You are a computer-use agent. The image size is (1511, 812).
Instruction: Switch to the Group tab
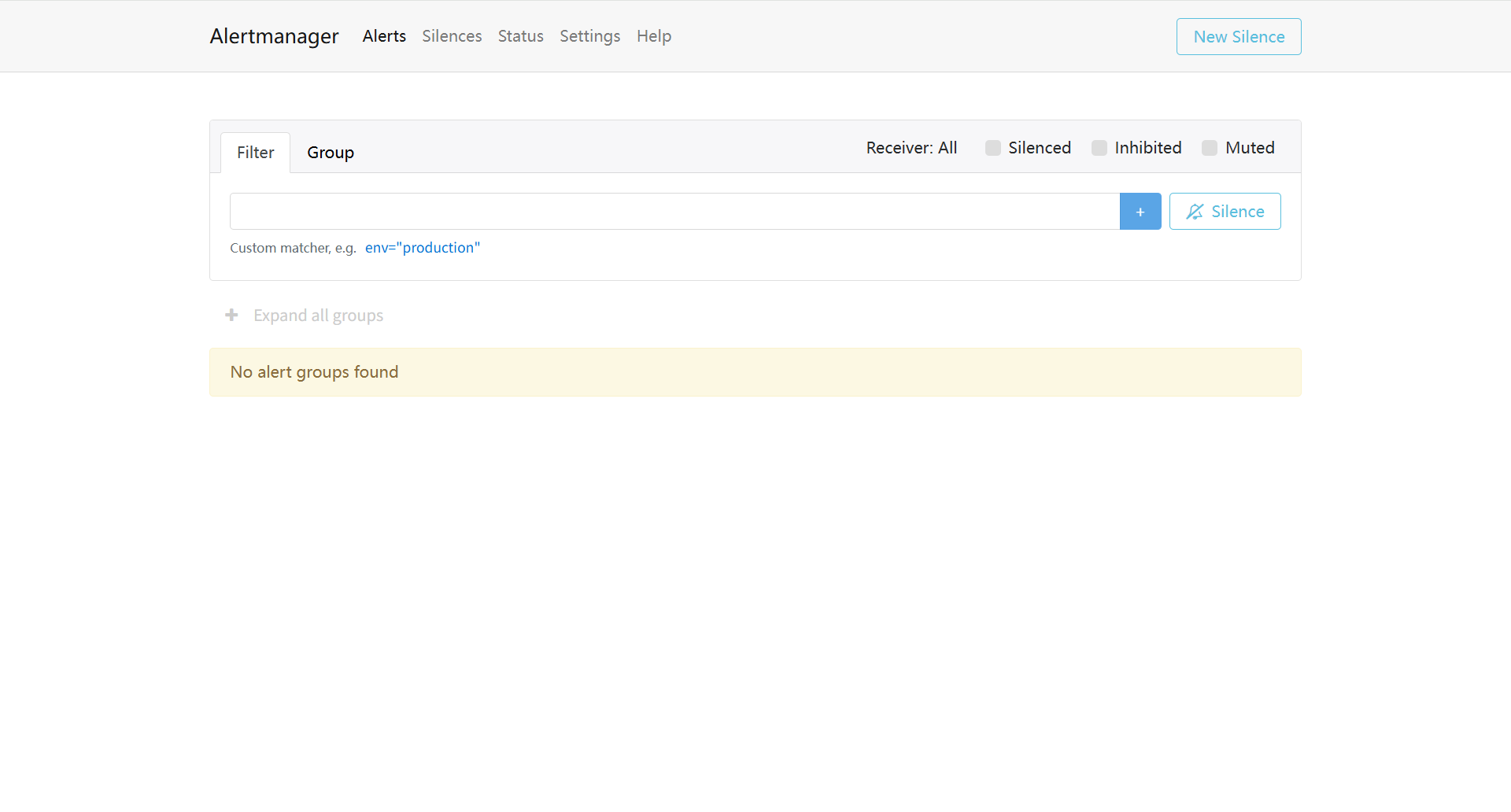[x=331, y=153]
